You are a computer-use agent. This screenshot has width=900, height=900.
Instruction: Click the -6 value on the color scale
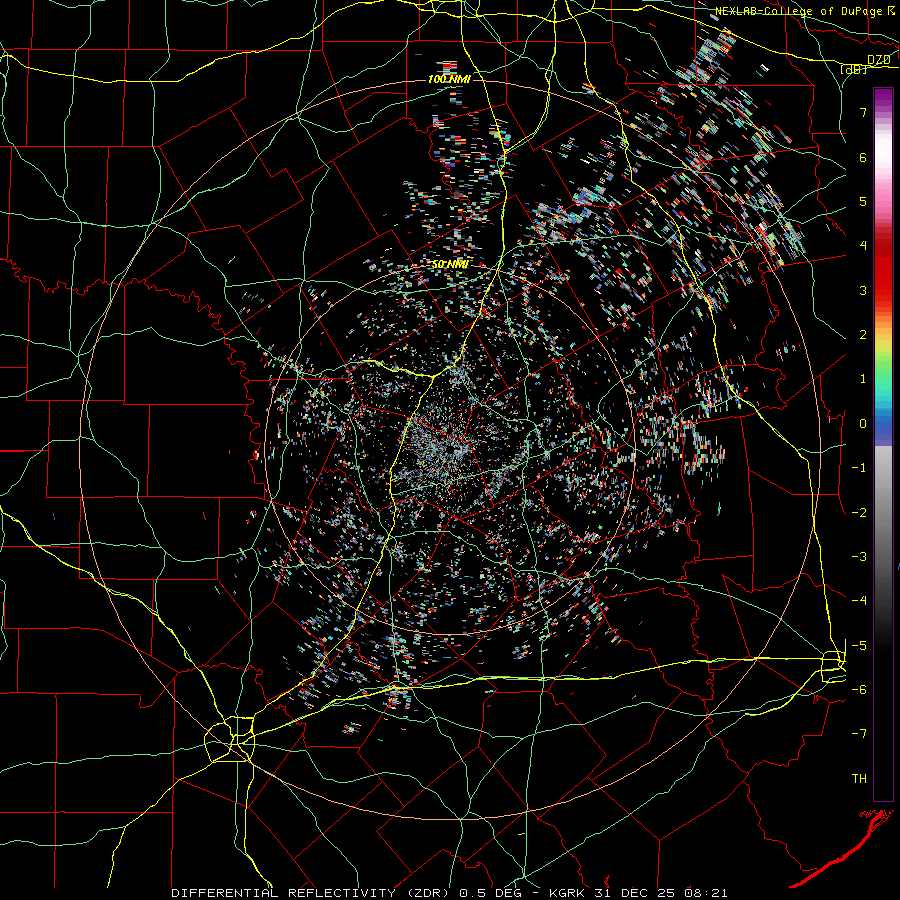tap(859, 690)
